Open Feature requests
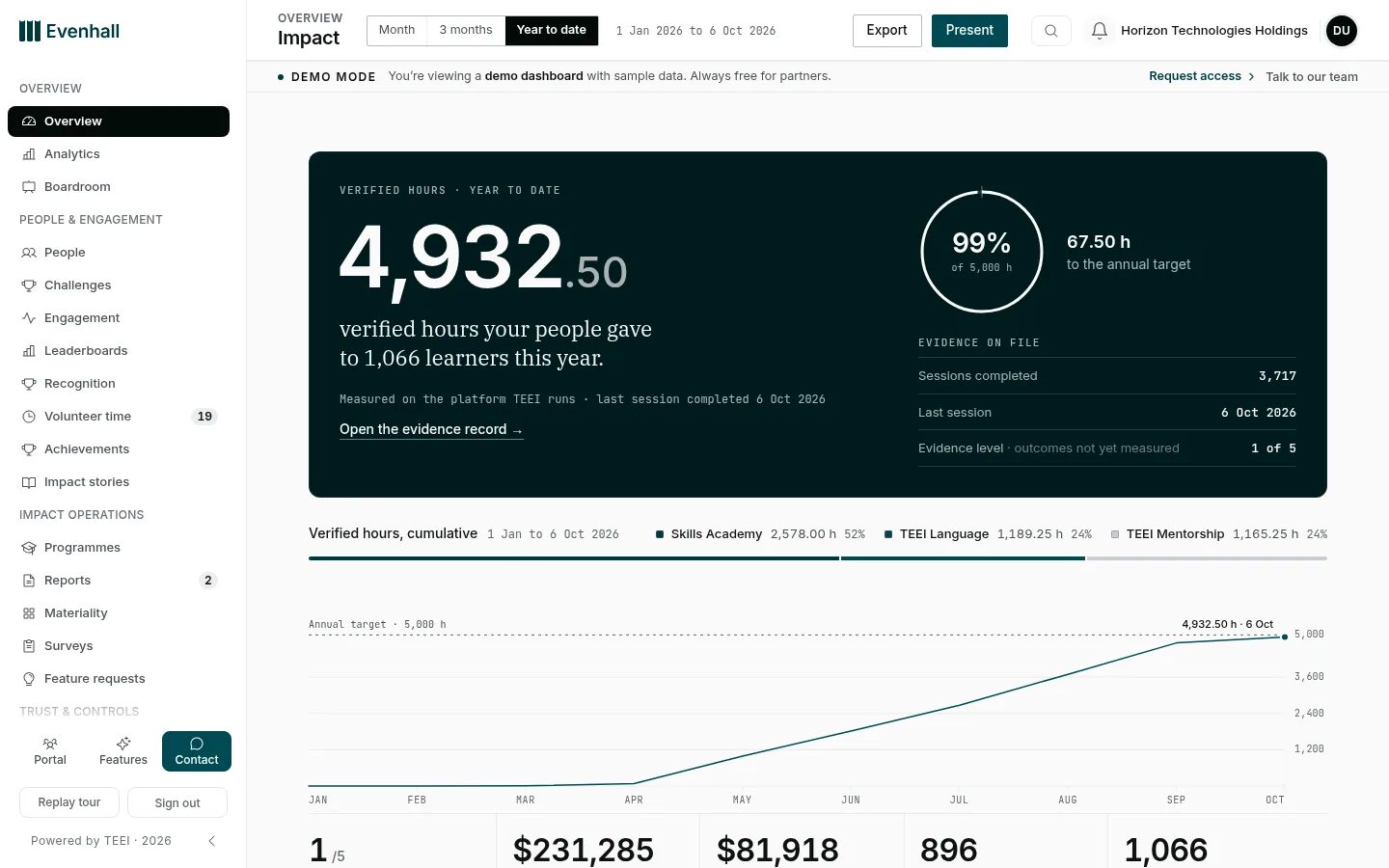Screen dimensions: 1389x868 119,679
